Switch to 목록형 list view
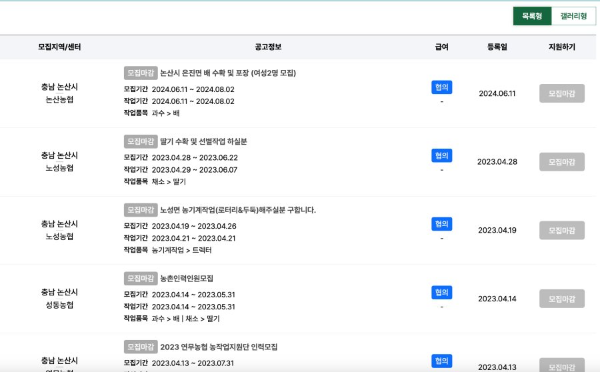Image resolution: width=600 pixels, height=372 pixels. 532,16
